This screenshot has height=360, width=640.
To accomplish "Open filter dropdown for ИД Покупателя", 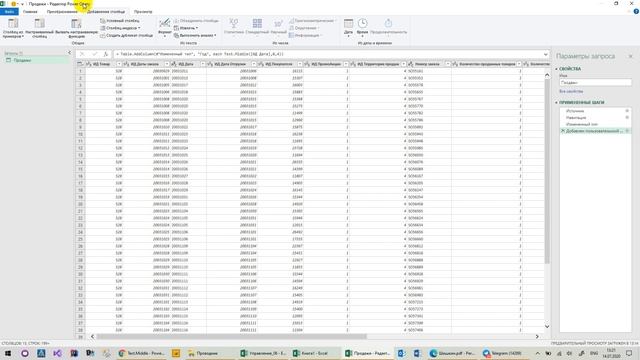I will pos(300,64).
